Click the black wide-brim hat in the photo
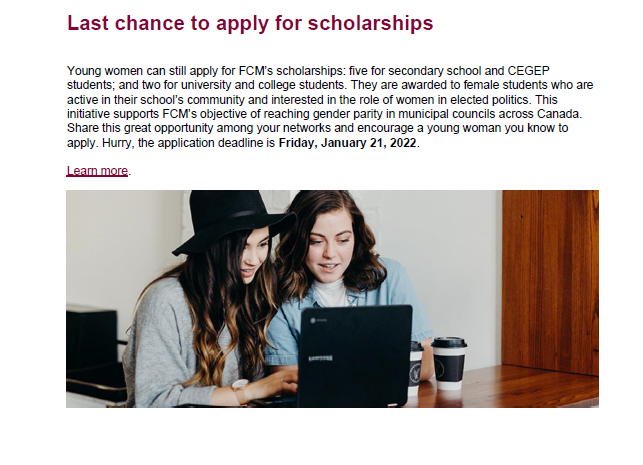The image size is (643, 465). pos(234,221)
